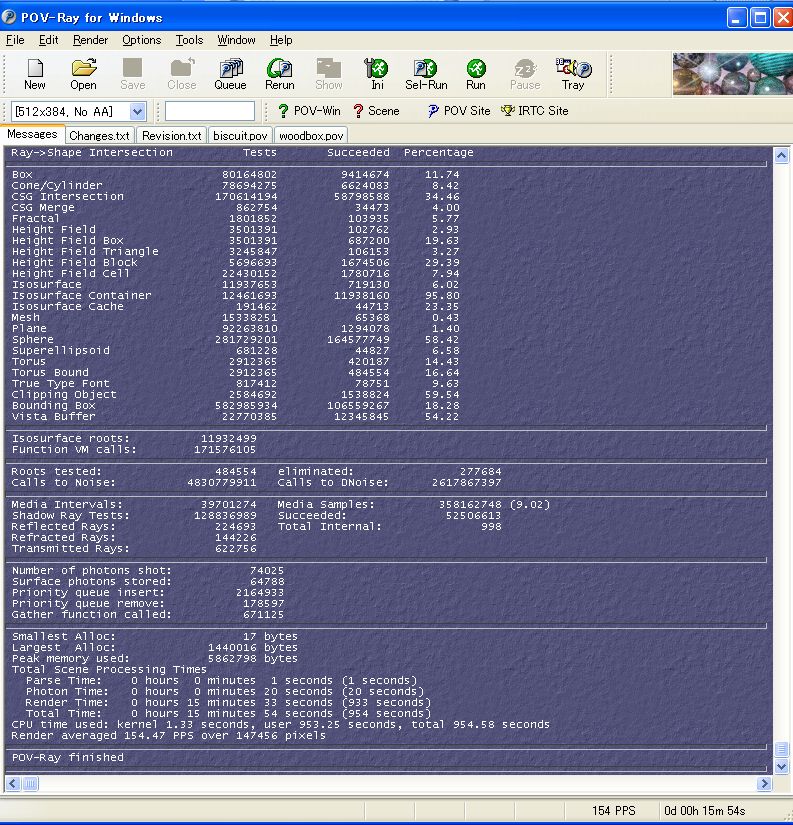Image resolution: width=793 pixels, height=825 pixels.
Task: Click the spheres thumbnail image in toolbar
Action: tap(732, 74)
